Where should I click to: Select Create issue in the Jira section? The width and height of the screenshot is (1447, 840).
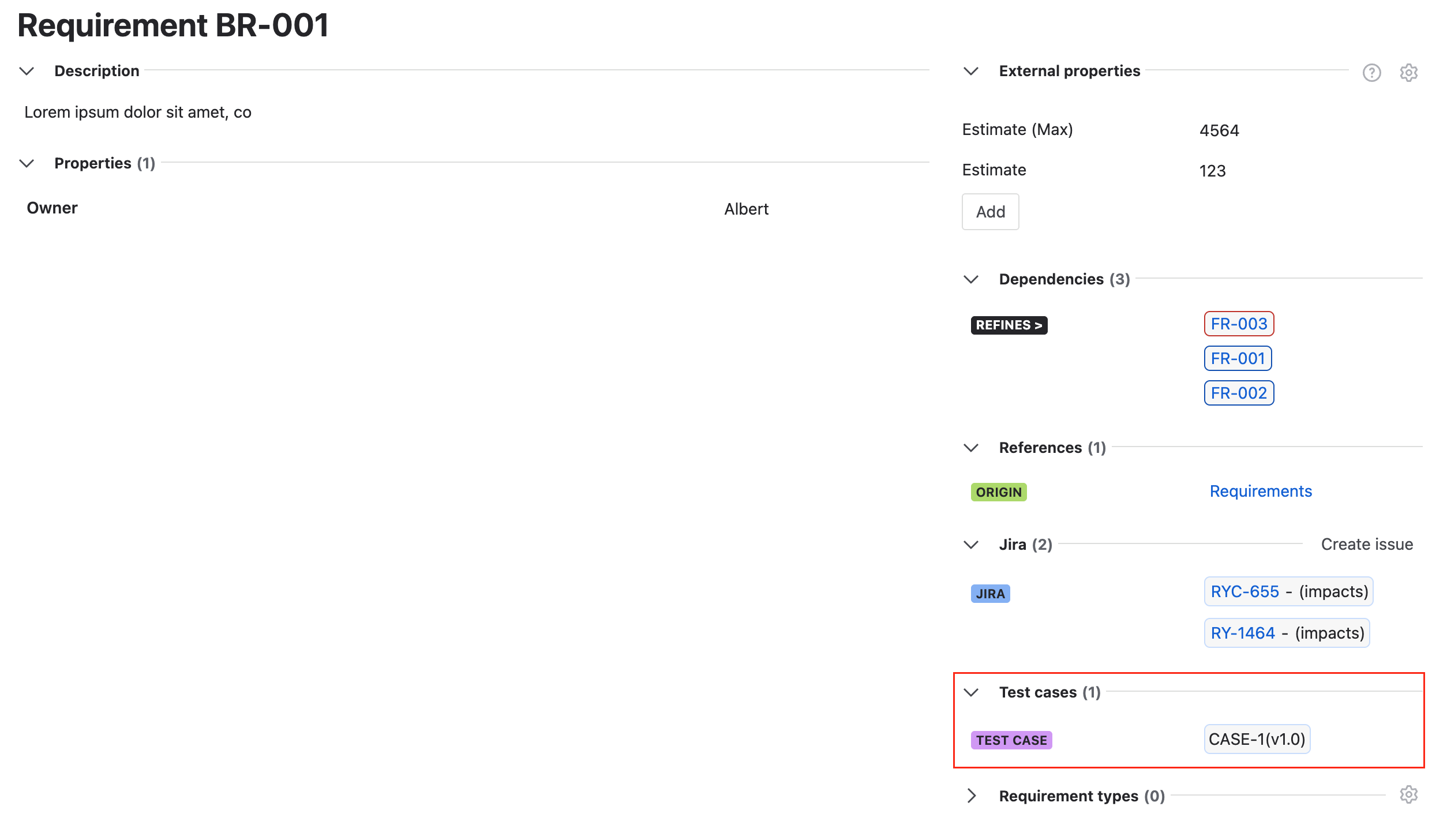1366,543
